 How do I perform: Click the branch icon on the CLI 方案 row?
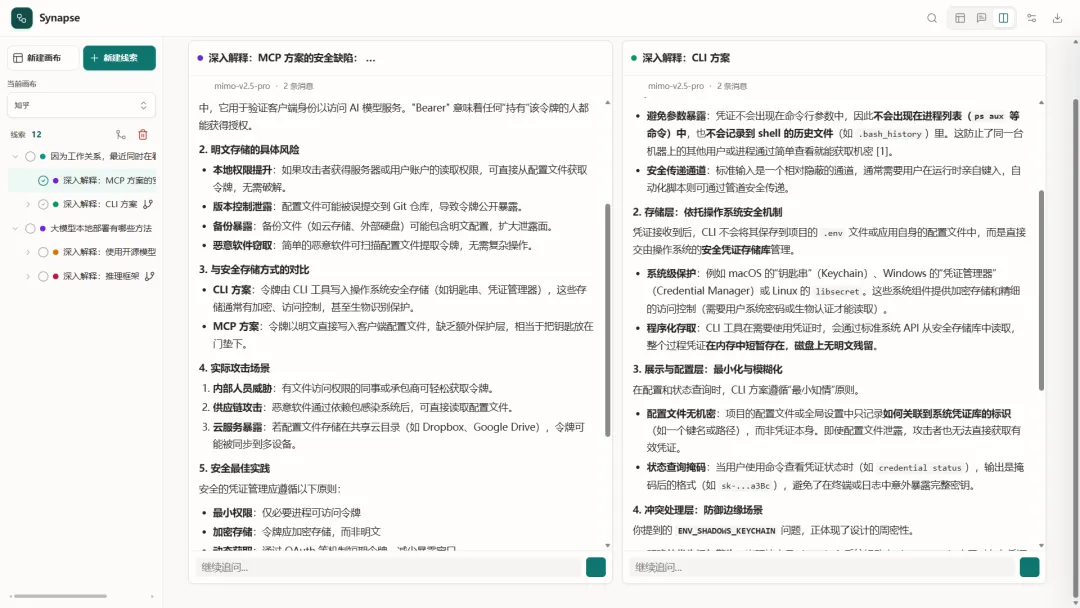point(147,205)
